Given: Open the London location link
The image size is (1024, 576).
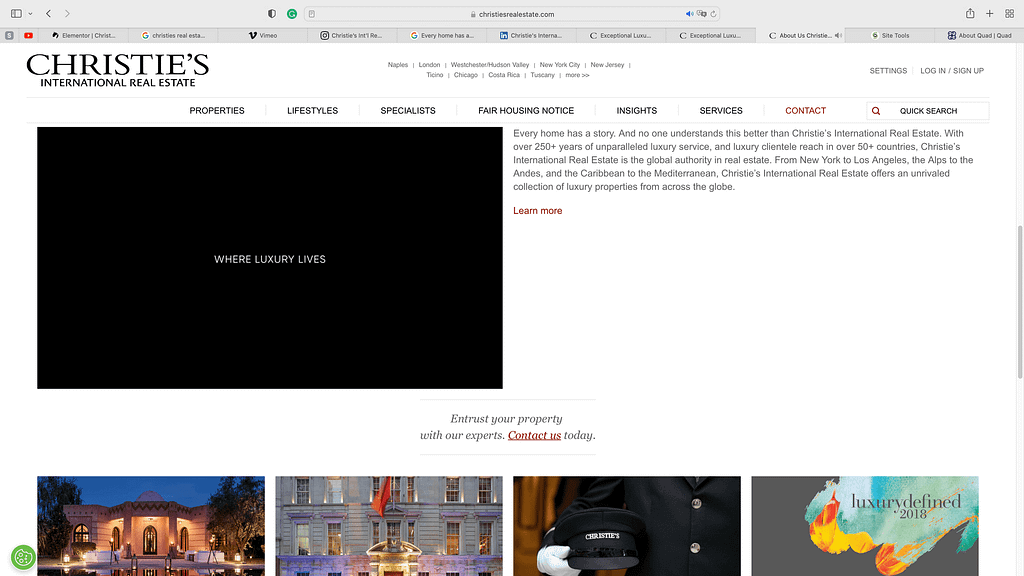Looking at the screenshot, I should pos(429,65).
